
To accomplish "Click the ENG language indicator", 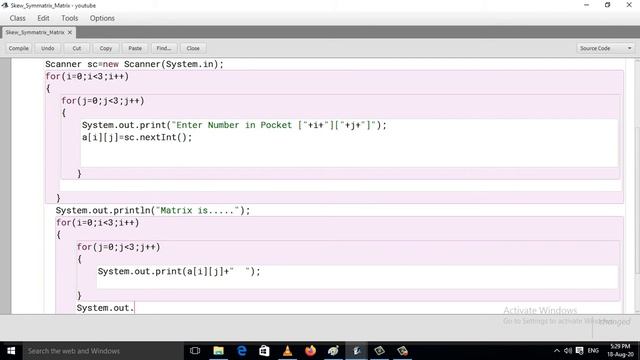I will (593, 351).
